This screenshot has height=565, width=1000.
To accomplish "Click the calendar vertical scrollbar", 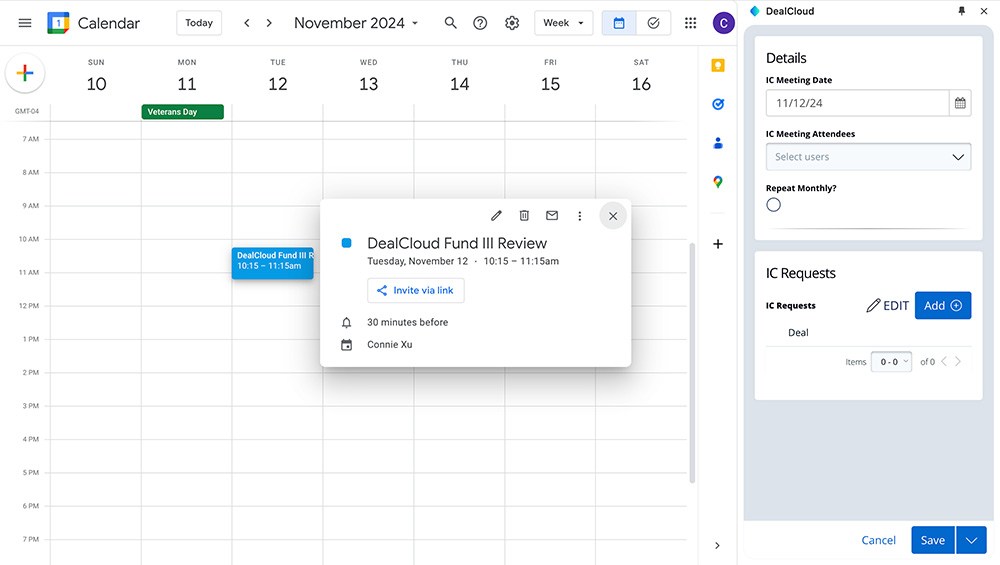I will click(x=692, y=362).
